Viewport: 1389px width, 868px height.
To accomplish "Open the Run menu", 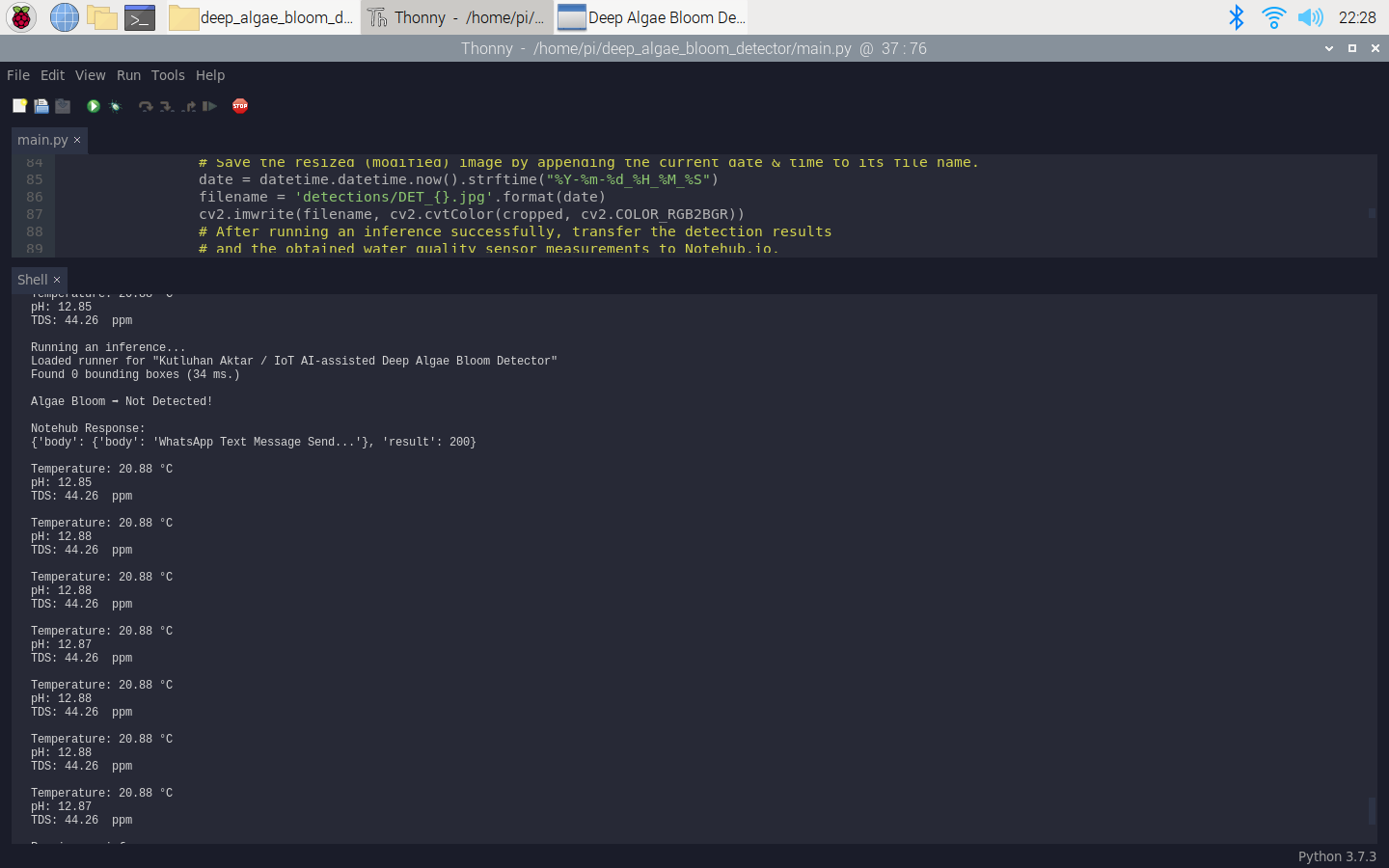I will [128, 75].
